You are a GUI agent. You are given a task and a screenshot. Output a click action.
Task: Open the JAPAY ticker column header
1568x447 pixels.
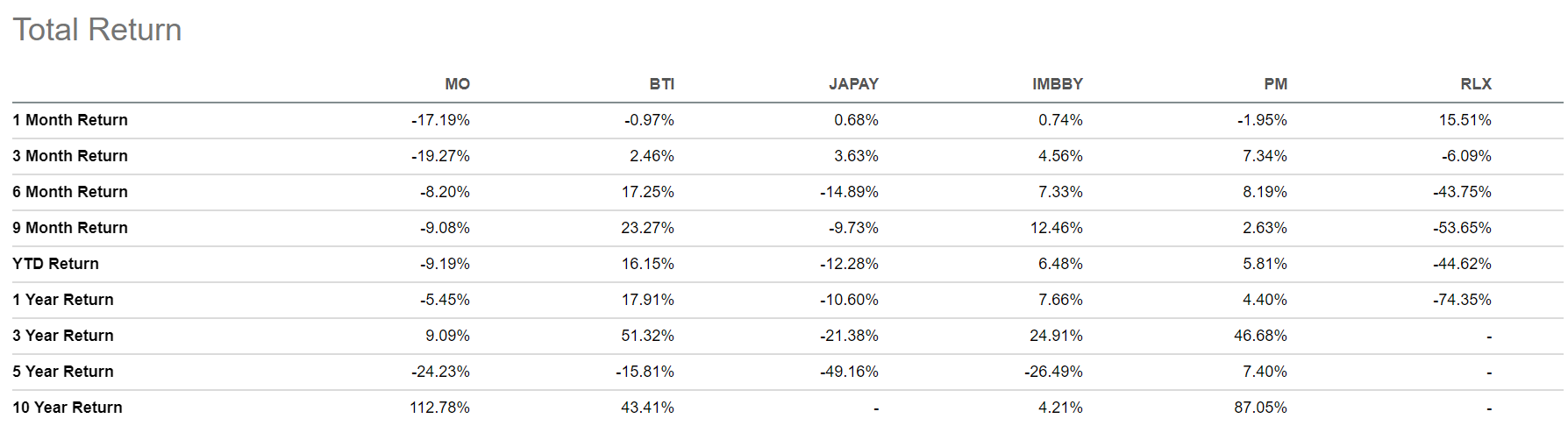(x=853, y=84)
